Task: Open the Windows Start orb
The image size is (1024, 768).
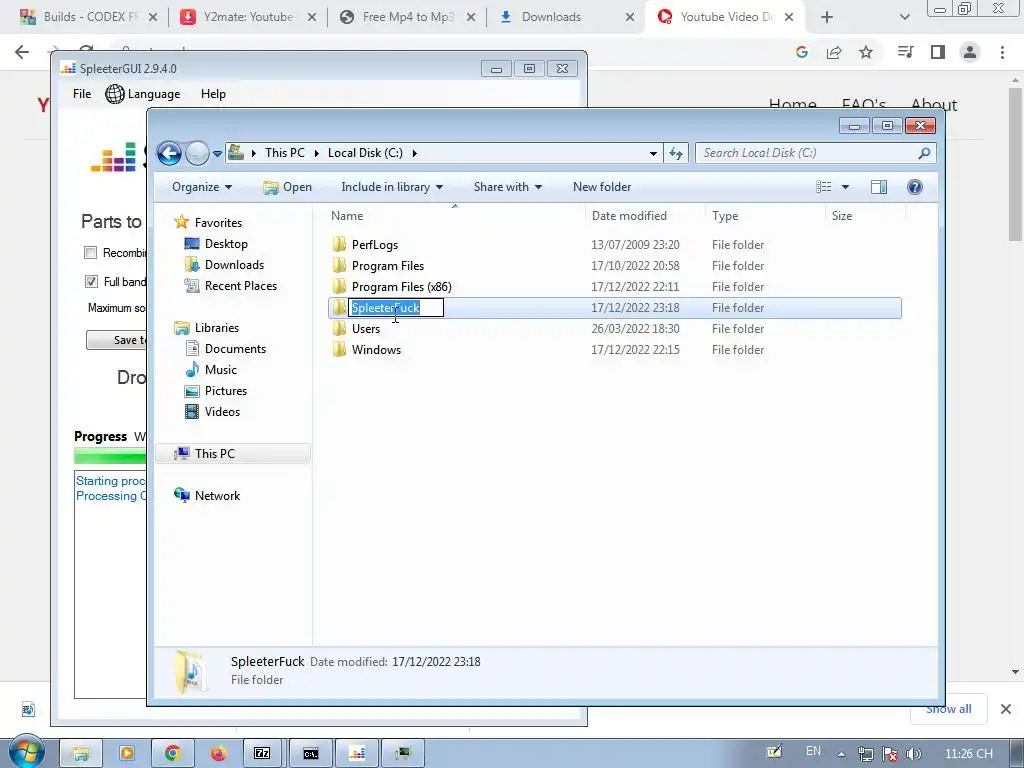Action: [x=26, y=752]
